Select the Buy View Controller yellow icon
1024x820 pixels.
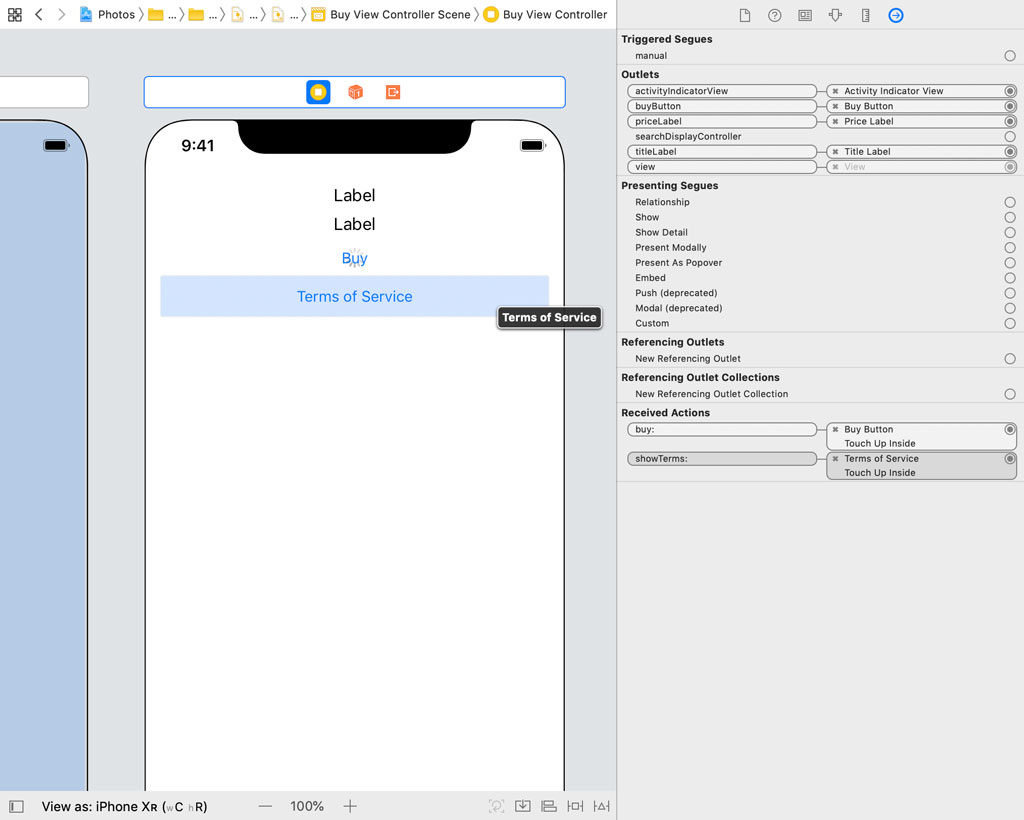318,92
